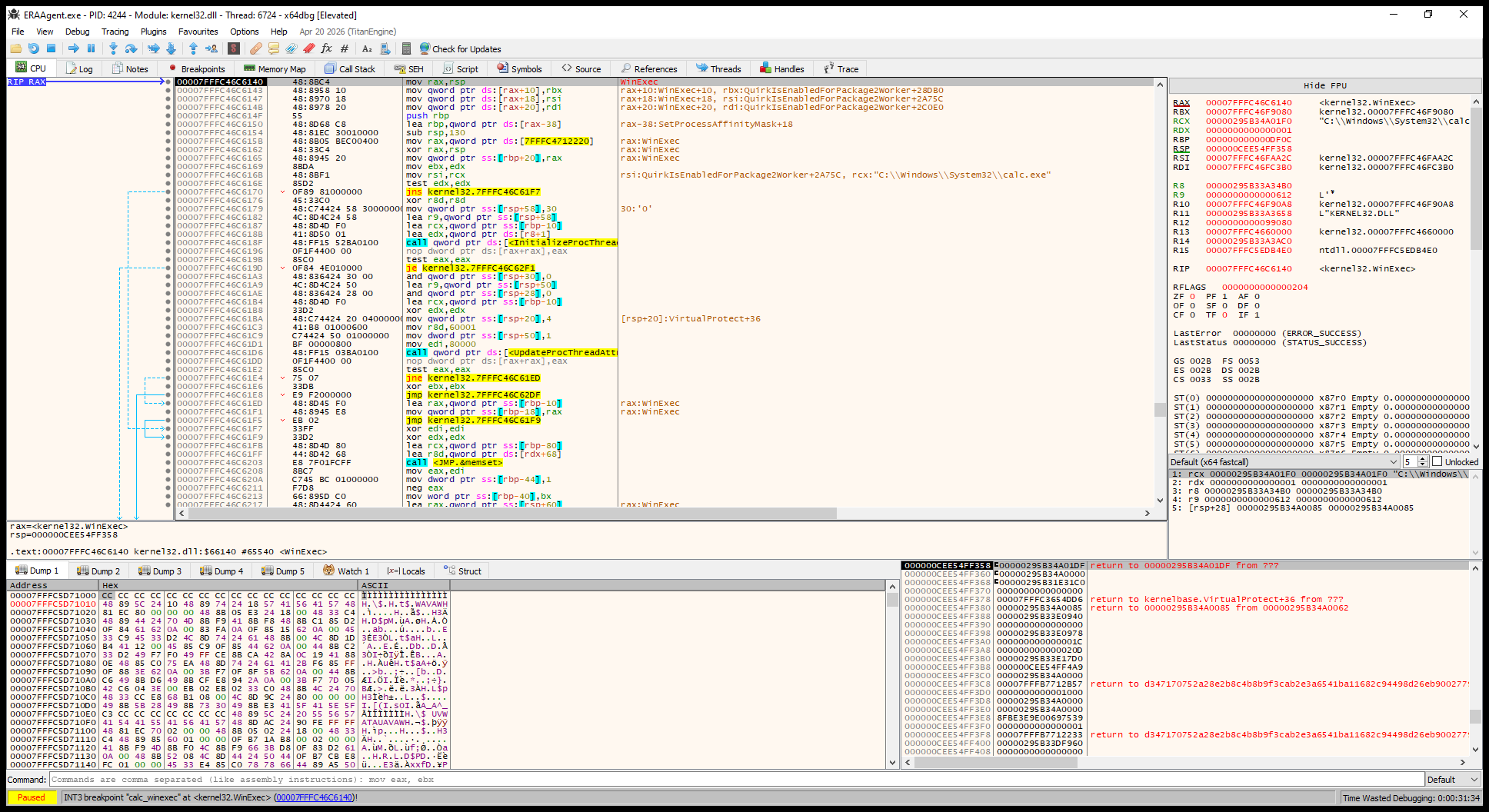Toggle the Unlocked checkbox in arguments pane
Viewport: 1489px width, 812px height.
coord(1437,461)
